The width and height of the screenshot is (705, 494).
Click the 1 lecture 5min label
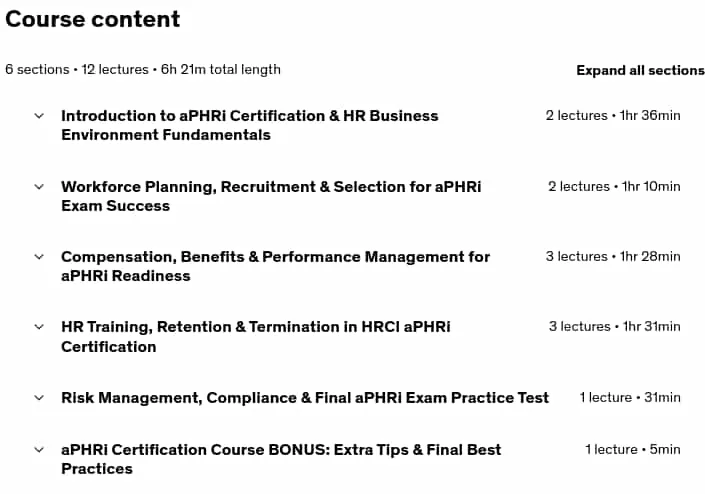pos(633,449)
